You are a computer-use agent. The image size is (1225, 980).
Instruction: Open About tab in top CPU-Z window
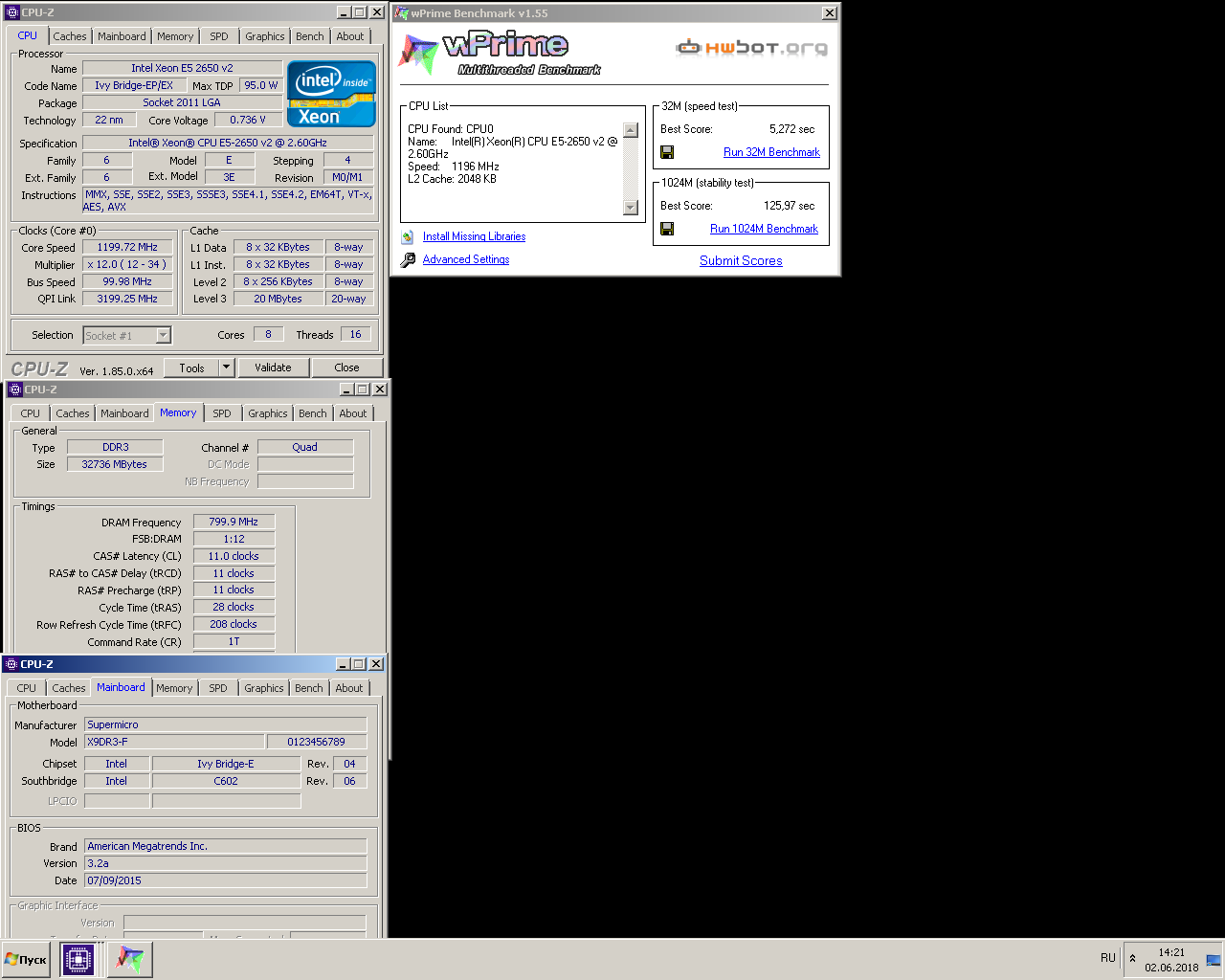coord(350,36)
